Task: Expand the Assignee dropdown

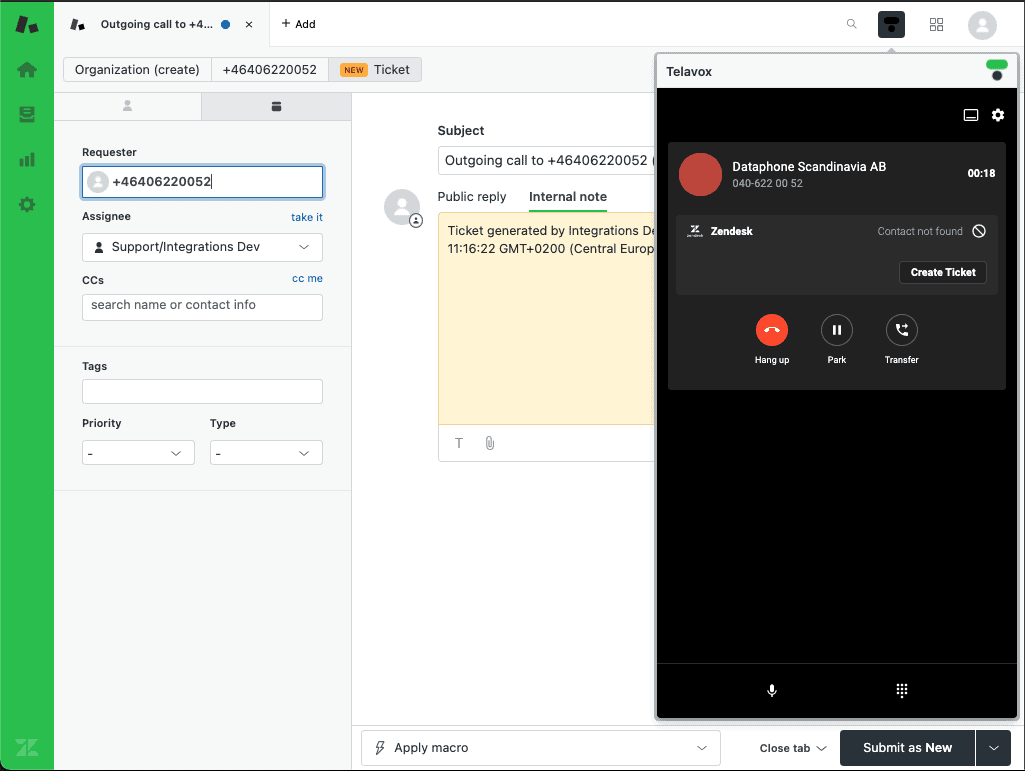Action: [x=203, y=247]
